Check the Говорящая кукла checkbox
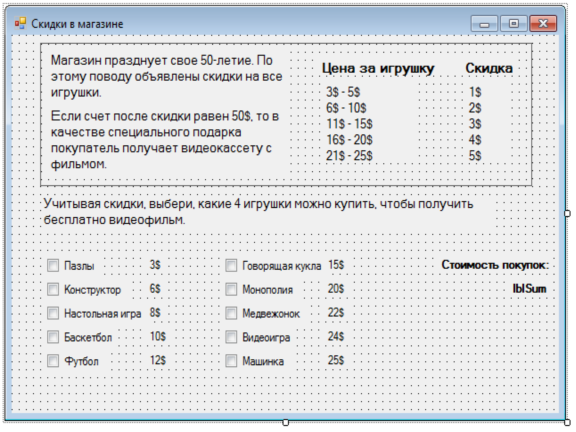 pos(231,266)
